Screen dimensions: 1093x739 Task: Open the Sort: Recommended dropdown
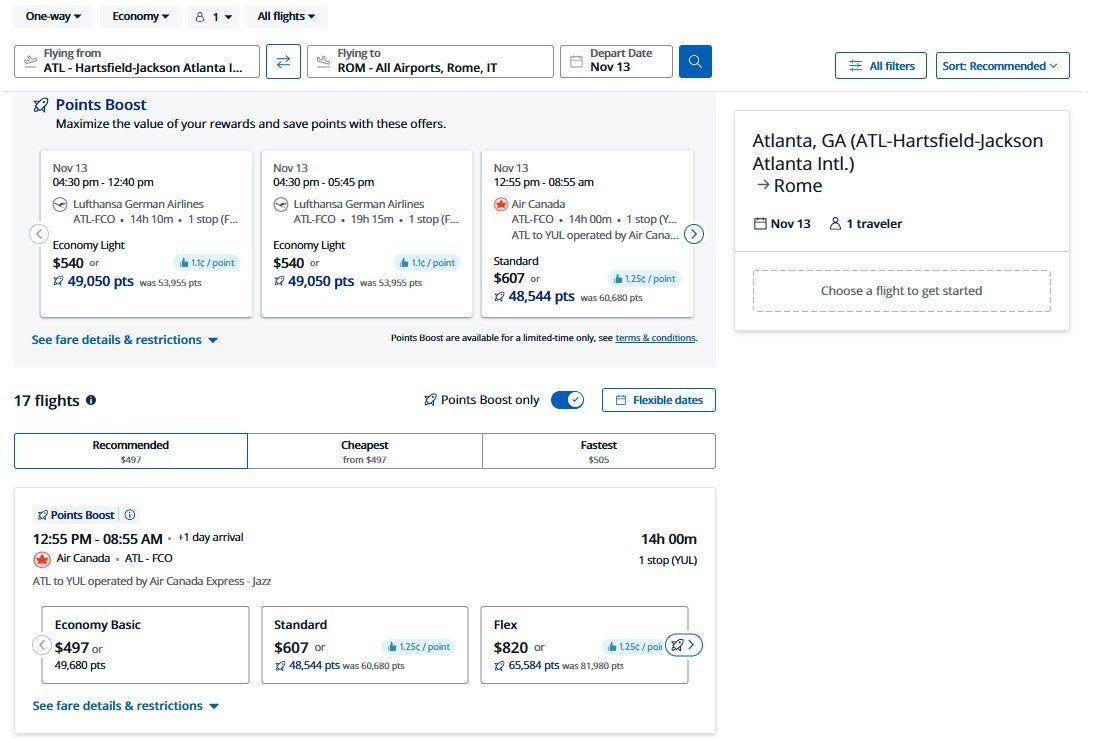tap(1002, 66)
